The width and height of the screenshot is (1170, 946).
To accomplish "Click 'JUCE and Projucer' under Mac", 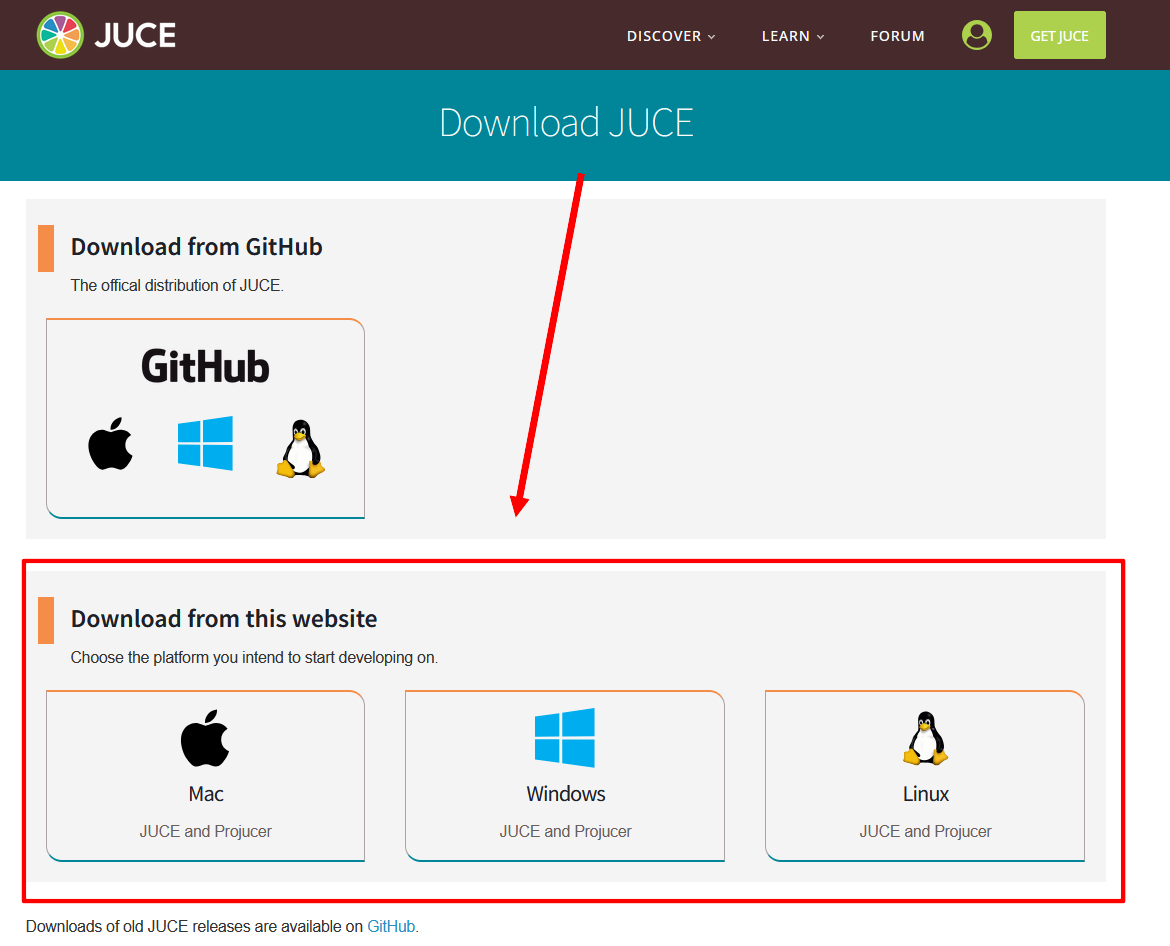I will coord(205,831).
